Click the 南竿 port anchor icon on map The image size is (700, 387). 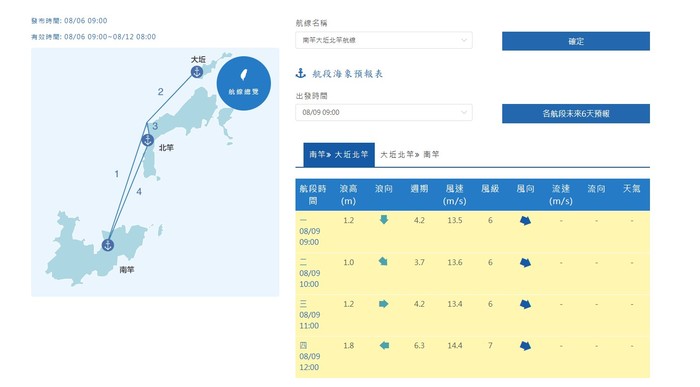(x=108, y=245)
